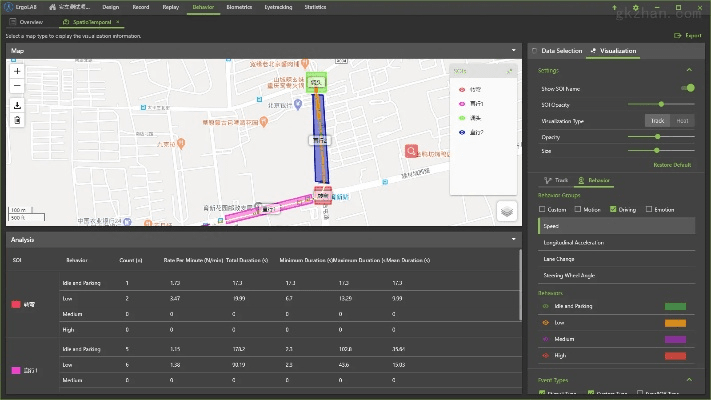Viewport: 711px width, 400px height.
Task: Toggle the Show SOI Name switch
Action: pyautogui.click(x=687, y=88)
